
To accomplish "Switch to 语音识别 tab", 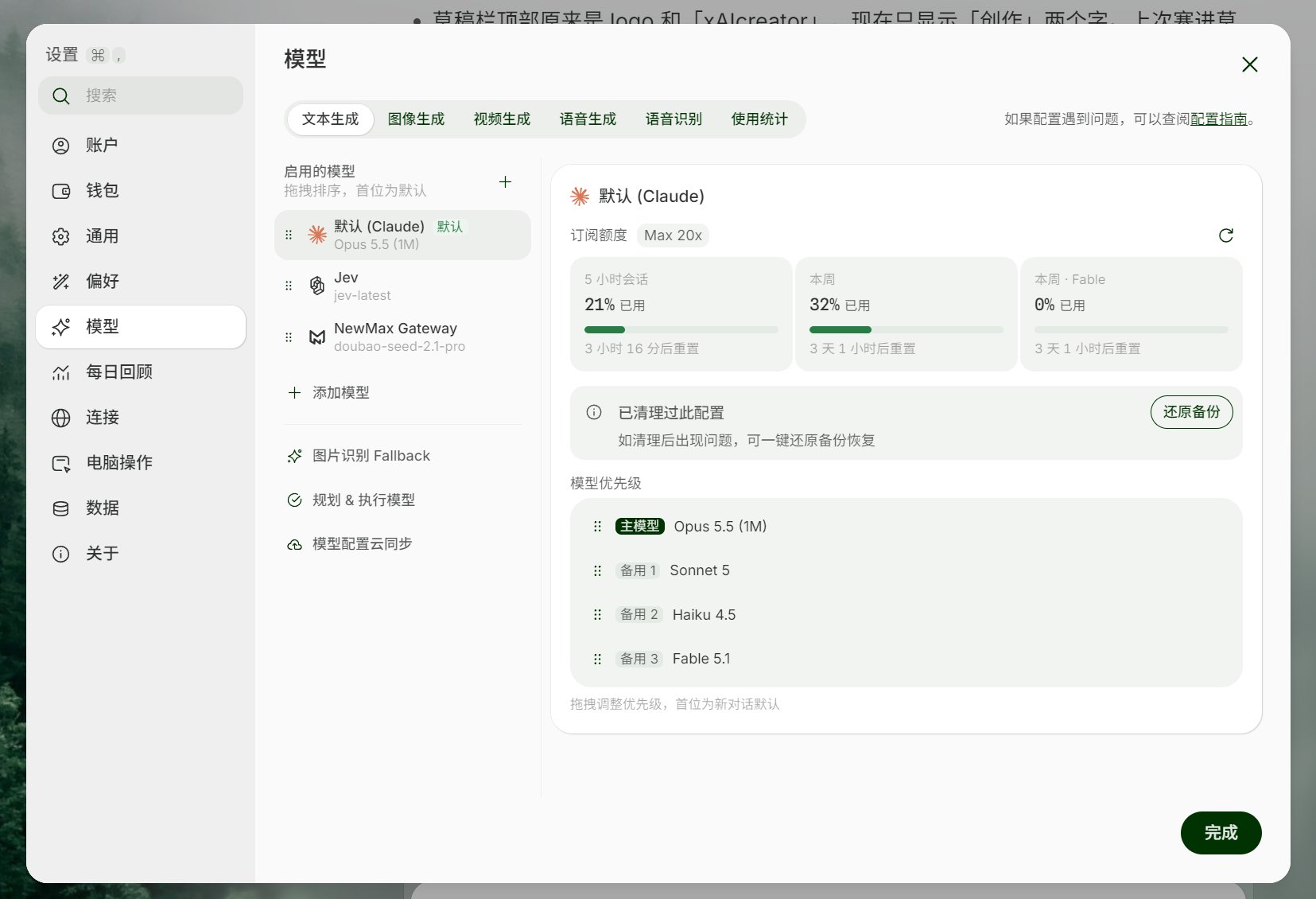I will 674,119.
